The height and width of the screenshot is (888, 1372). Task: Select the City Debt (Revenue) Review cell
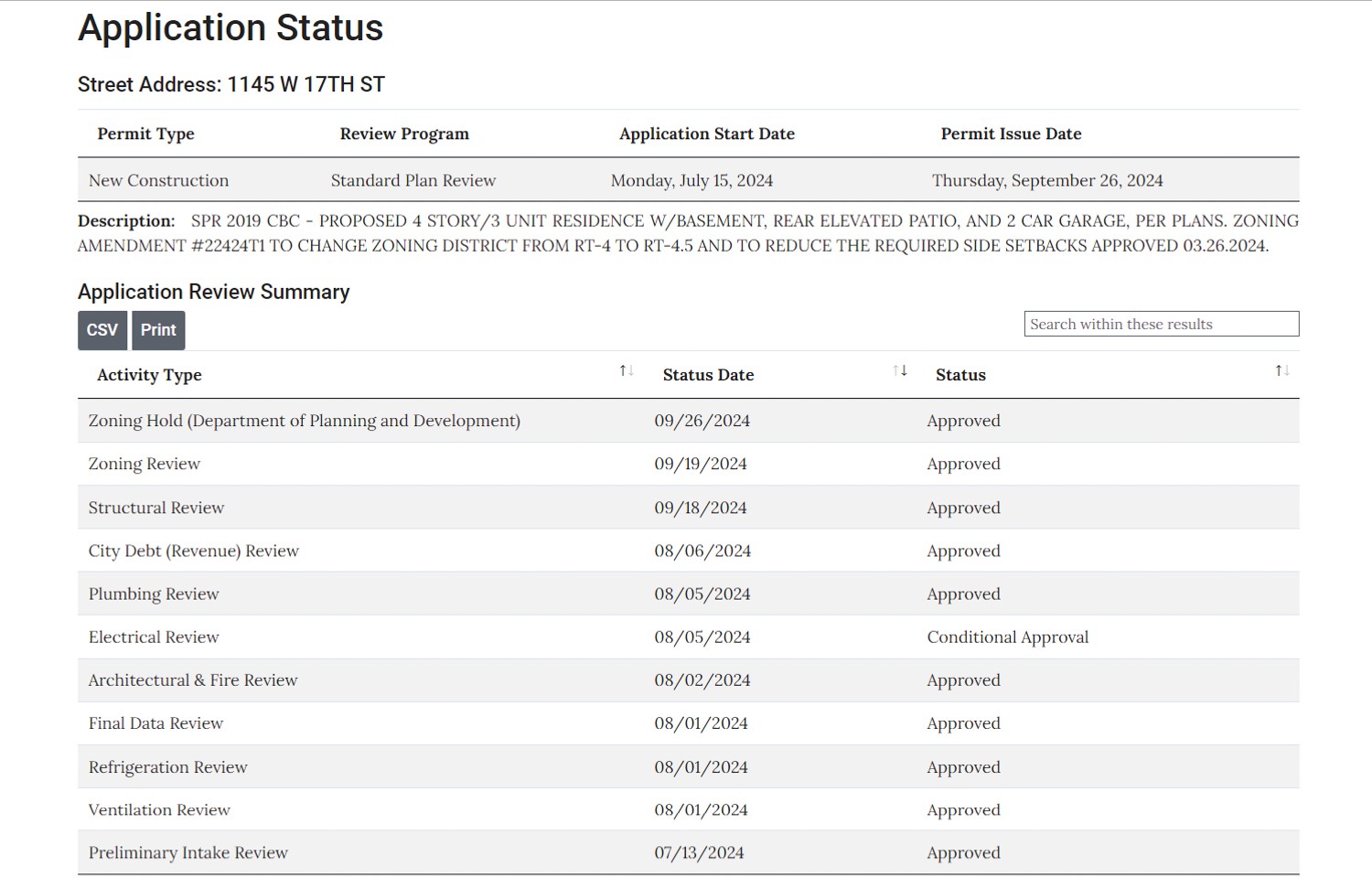click(194, 551)
